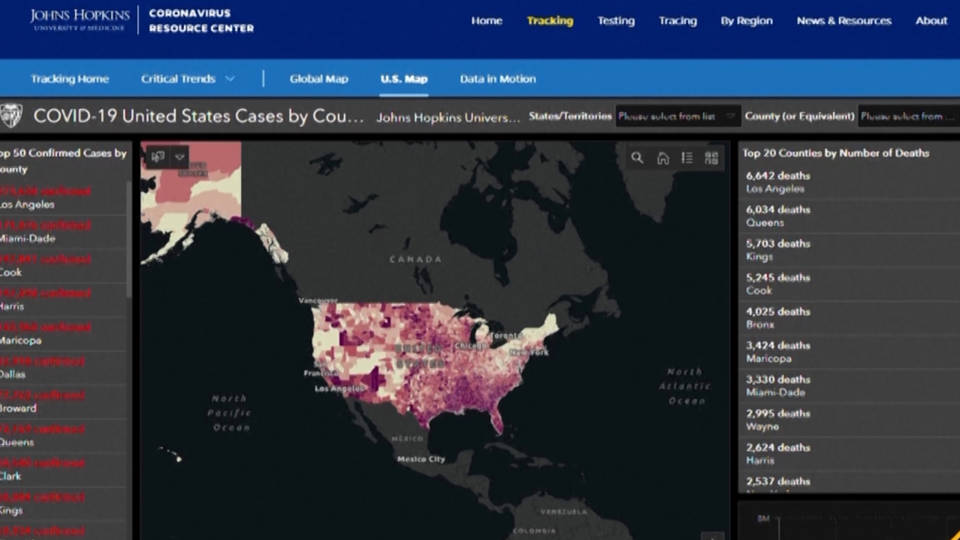Click the New York label on the map
The width and height of the screenshot is (960, 540).
[529, 353]
